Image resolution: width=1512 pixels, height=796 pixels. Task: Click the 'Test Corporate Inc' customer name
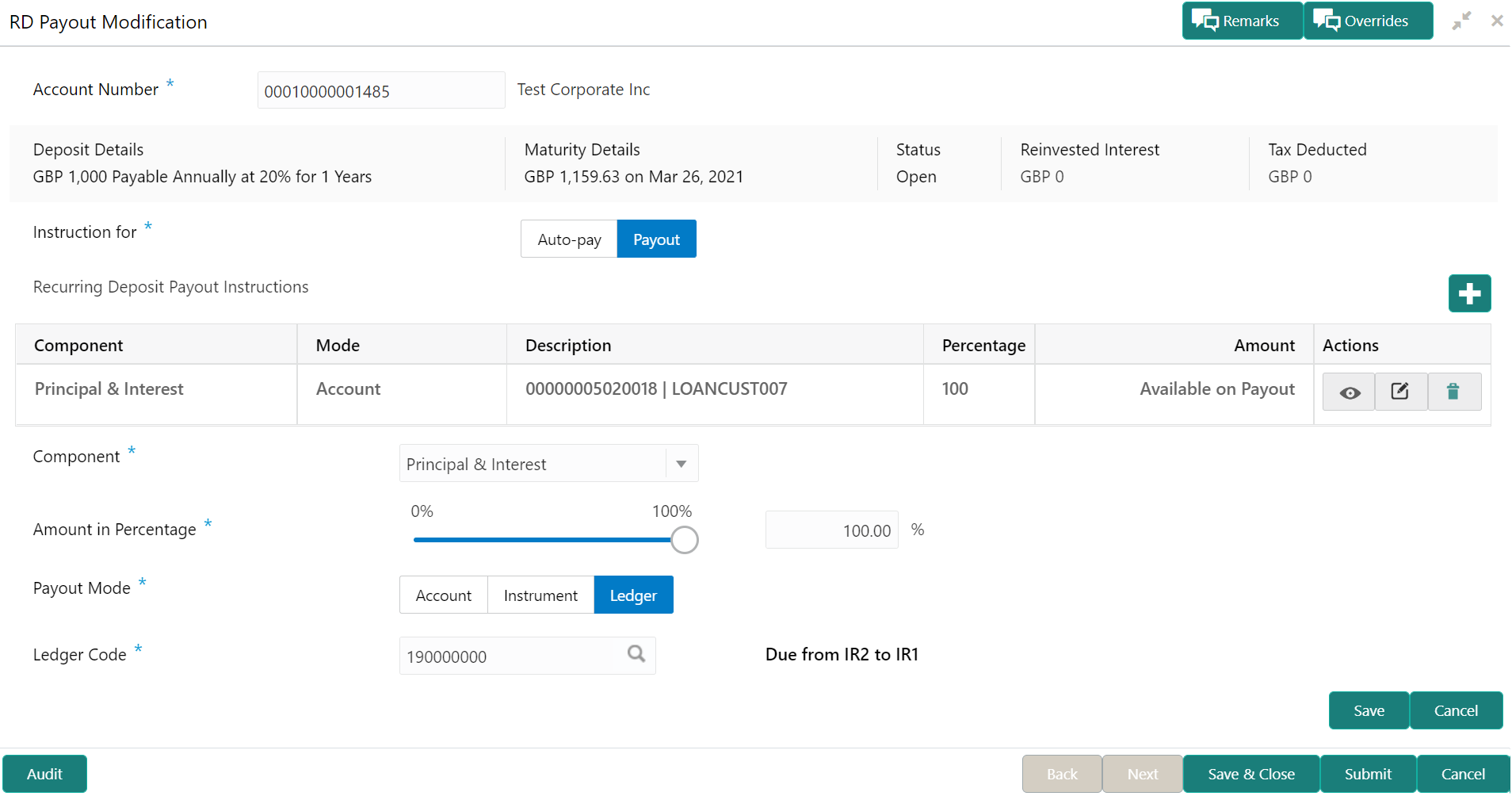(x=583, y=90)
